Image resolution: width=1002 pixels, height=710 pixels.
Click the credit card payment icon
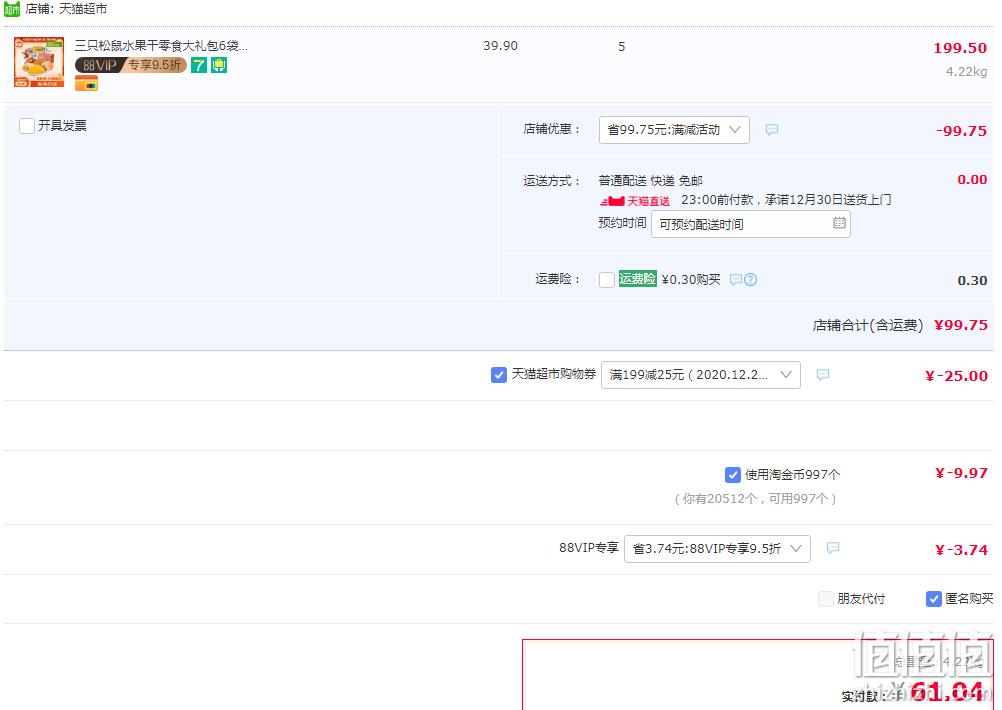pos(86,83)
